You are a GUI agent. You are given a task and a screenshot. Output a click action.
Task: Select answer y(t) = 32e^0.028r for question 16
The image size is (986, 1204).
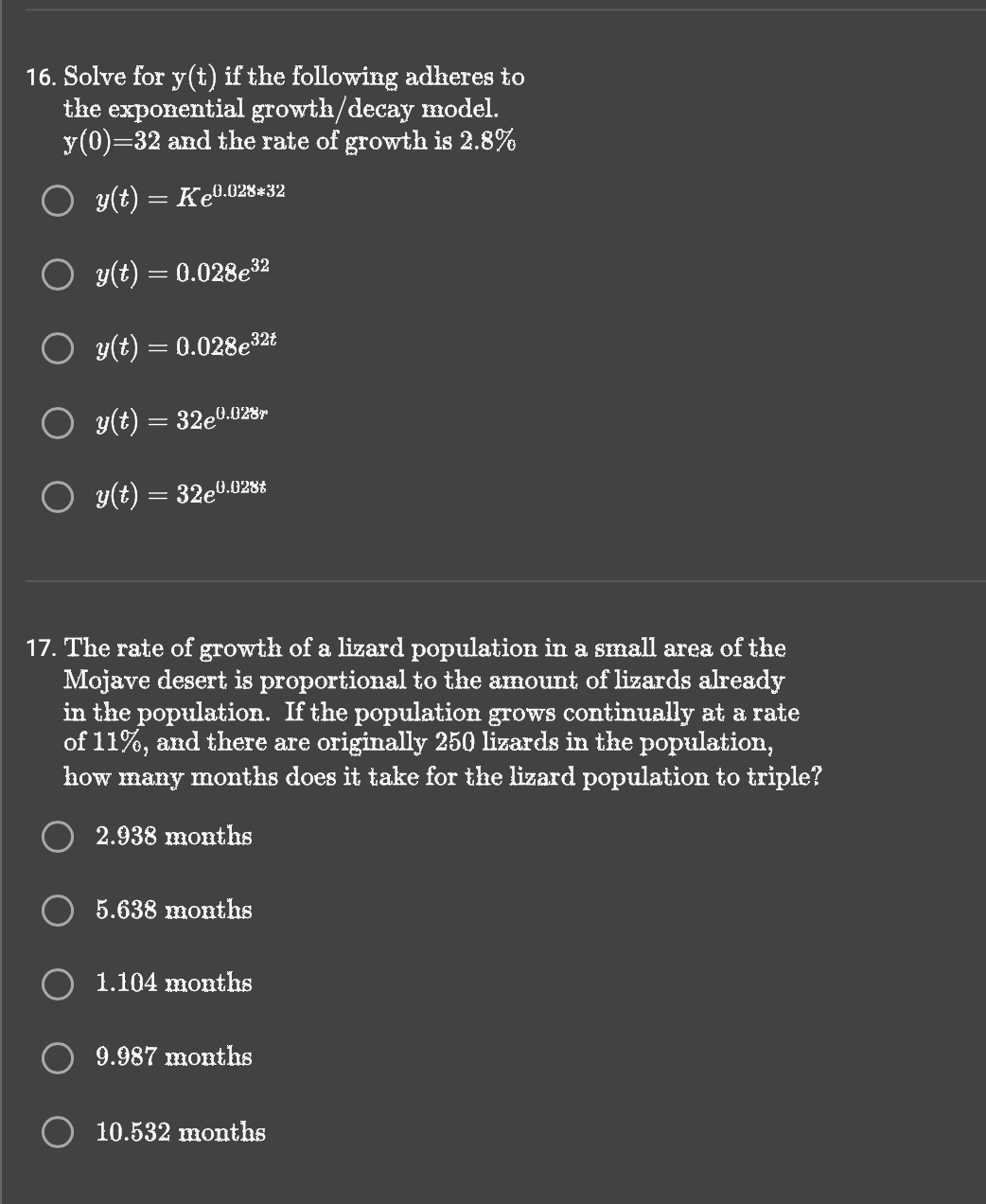57,424
